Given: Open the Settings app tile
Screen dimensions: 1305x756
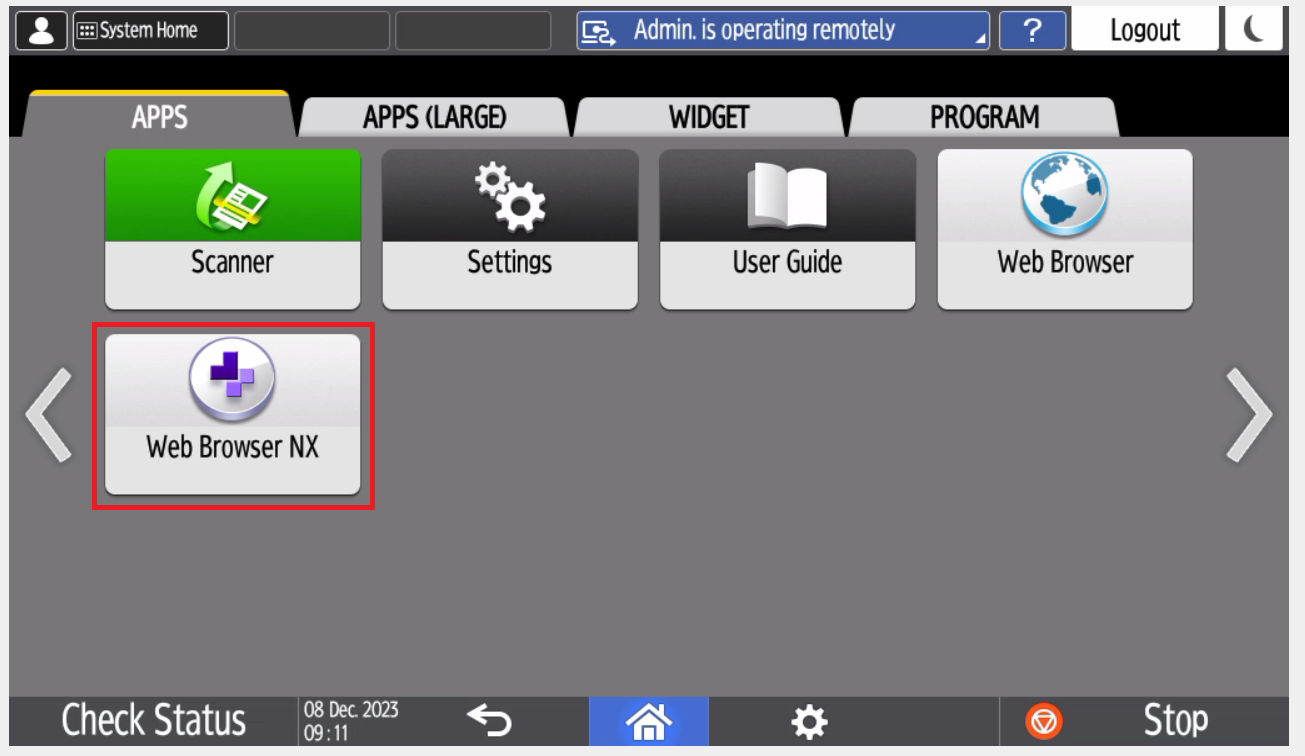Looking at the screenshot, I should pos(509,229).
